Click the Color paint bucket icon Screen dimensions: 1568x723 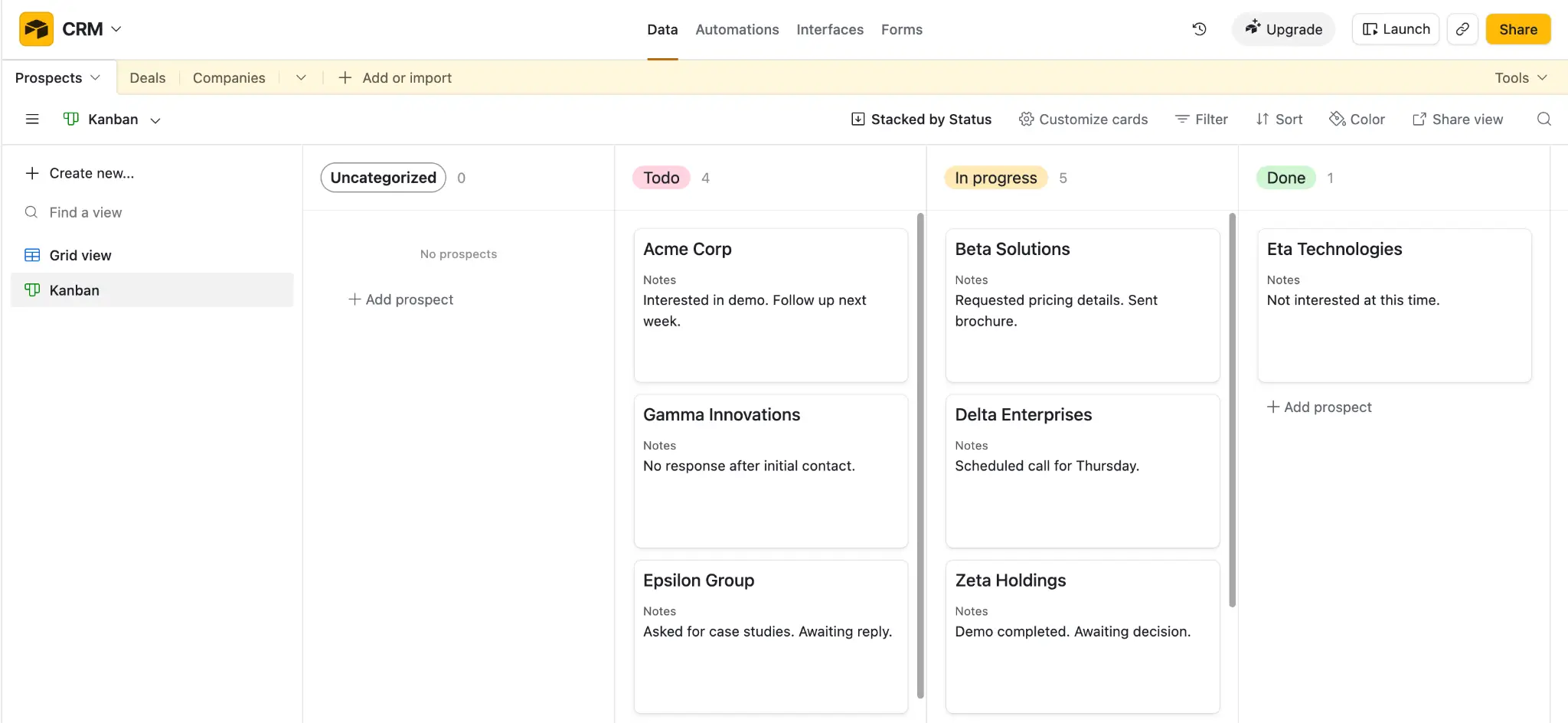tap(1338, 119)
